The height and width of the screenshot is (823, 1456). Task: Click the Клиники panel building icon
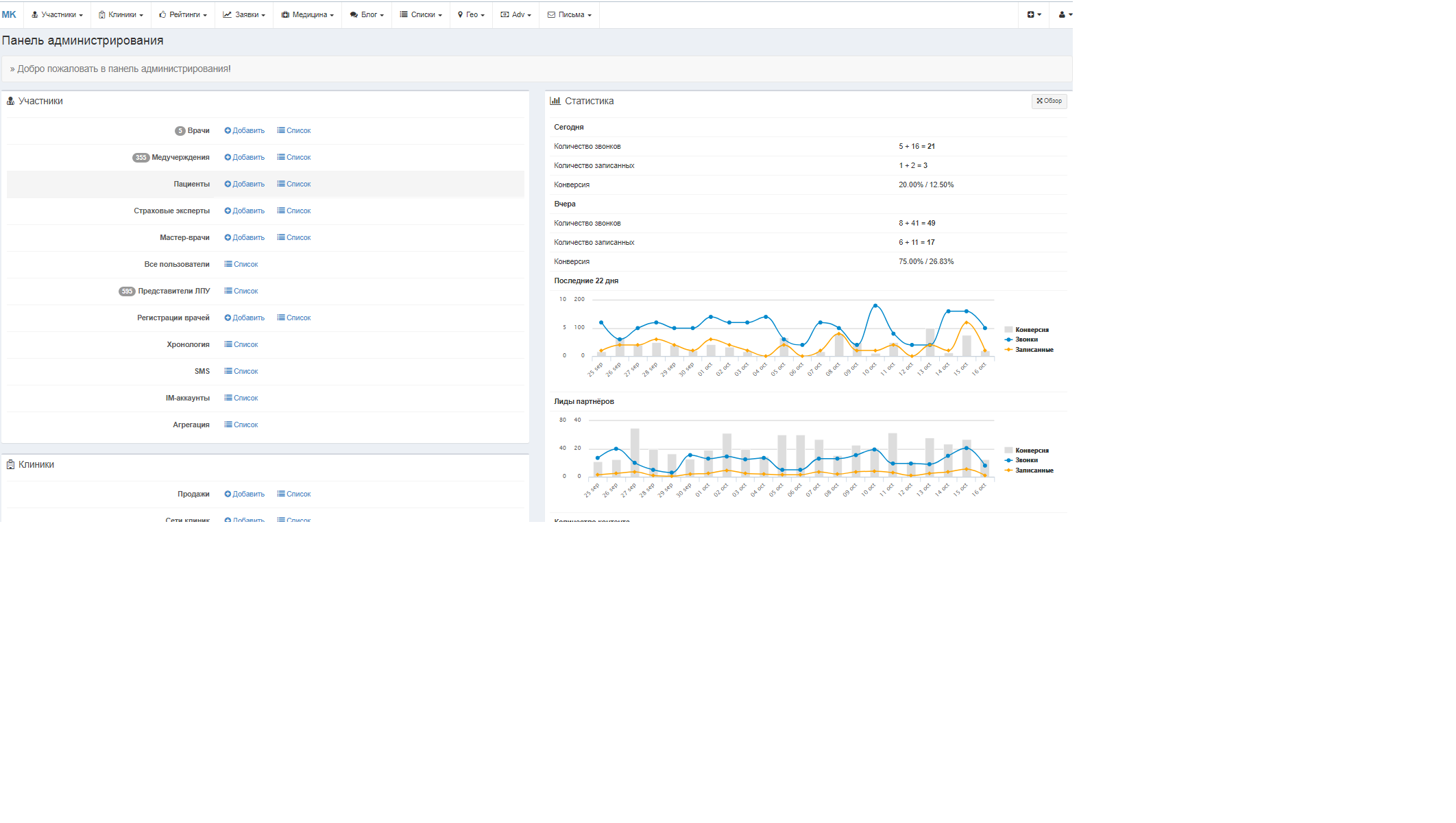tap(10, 464)
